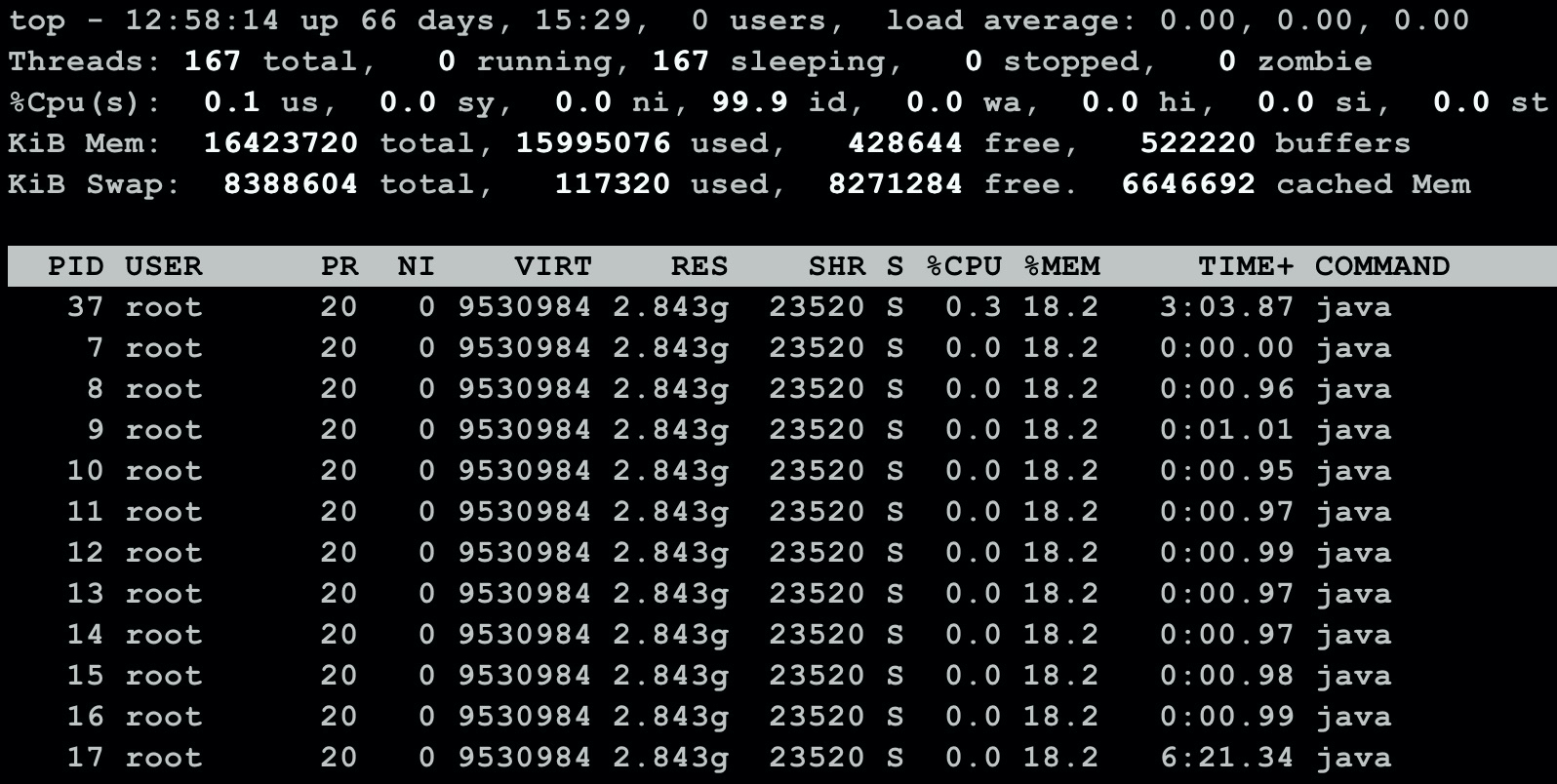Viewport: 1557px width, 784px height.
Task: Click the 'KiB Mem:' label
Action: click(x=85, y=143)
